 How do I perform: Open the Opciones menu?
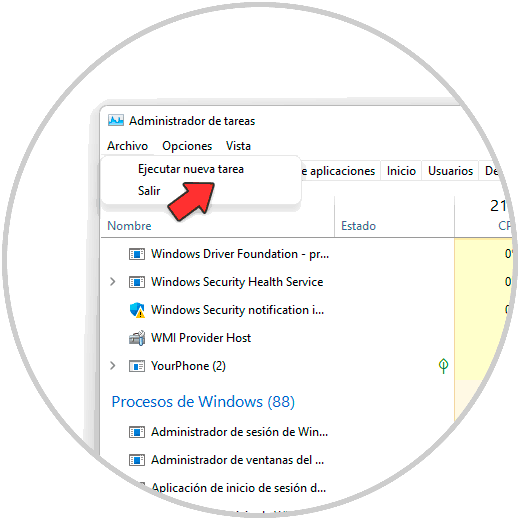click(187, 146)
